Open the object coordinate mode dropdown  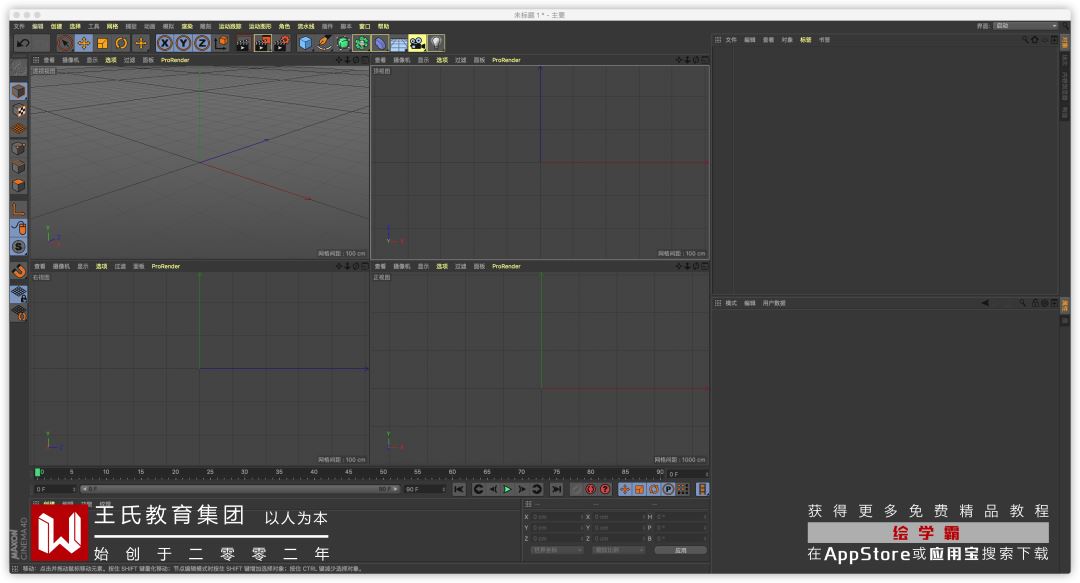pyautogui.click(x=557, y=550)
